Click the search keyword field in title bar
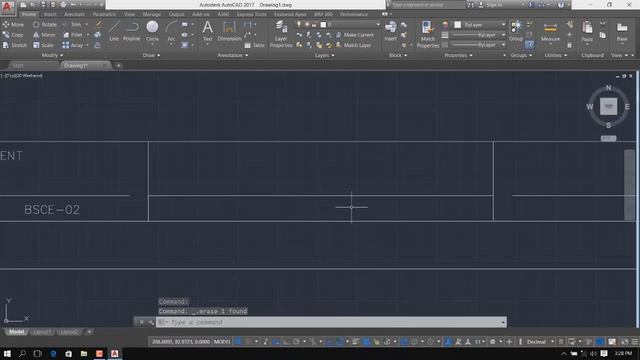 428,5
